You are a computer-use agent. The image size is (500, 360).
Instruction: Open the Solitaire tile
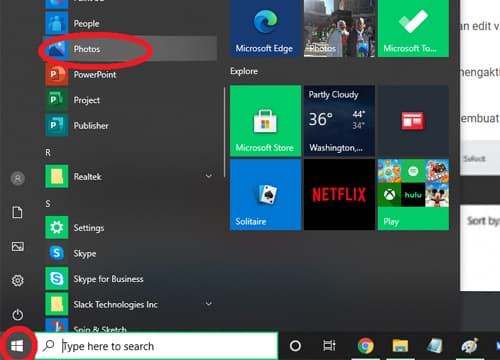265,195
